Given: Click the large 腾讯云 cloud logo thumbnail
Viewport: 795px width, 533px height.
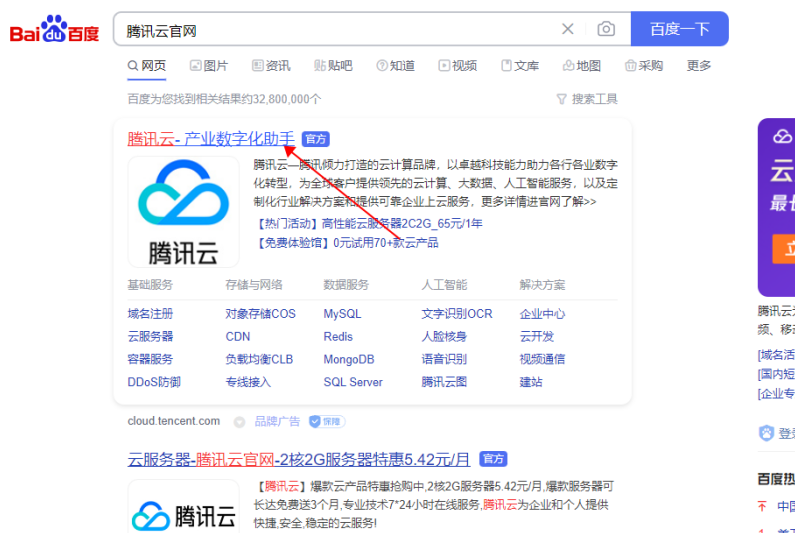Looking at the screenshot, I should [x=184, y=211].
